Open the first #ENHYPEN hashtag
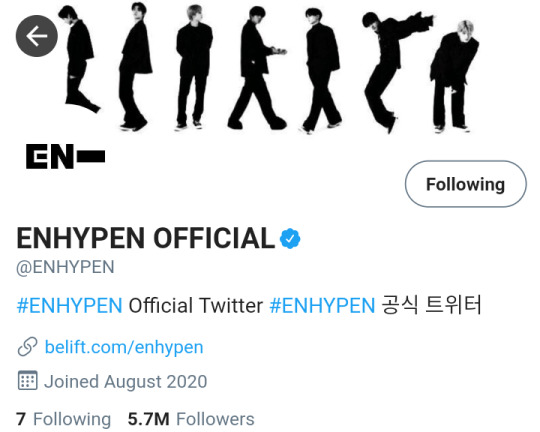 click(x=70, y=305)
